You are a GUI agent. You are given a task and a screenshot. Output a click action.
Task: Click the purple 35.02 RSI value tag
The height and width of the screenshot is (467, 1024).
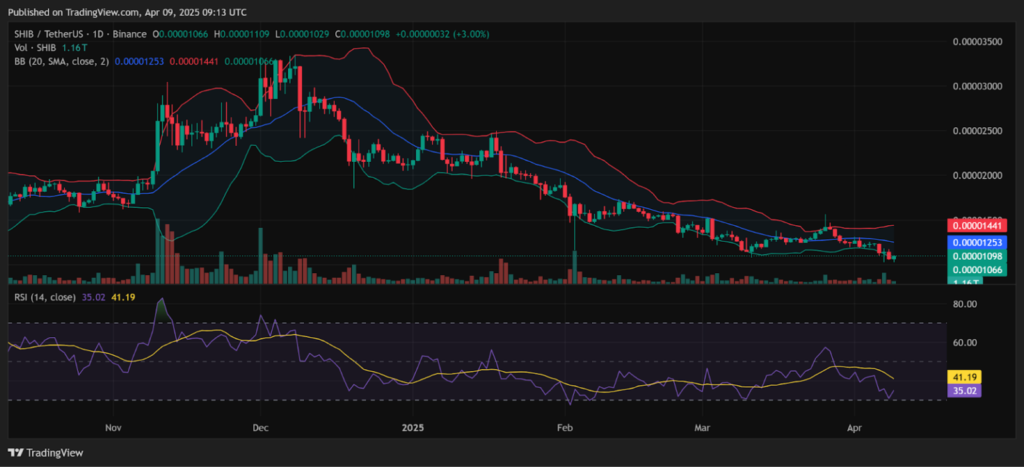964,391
